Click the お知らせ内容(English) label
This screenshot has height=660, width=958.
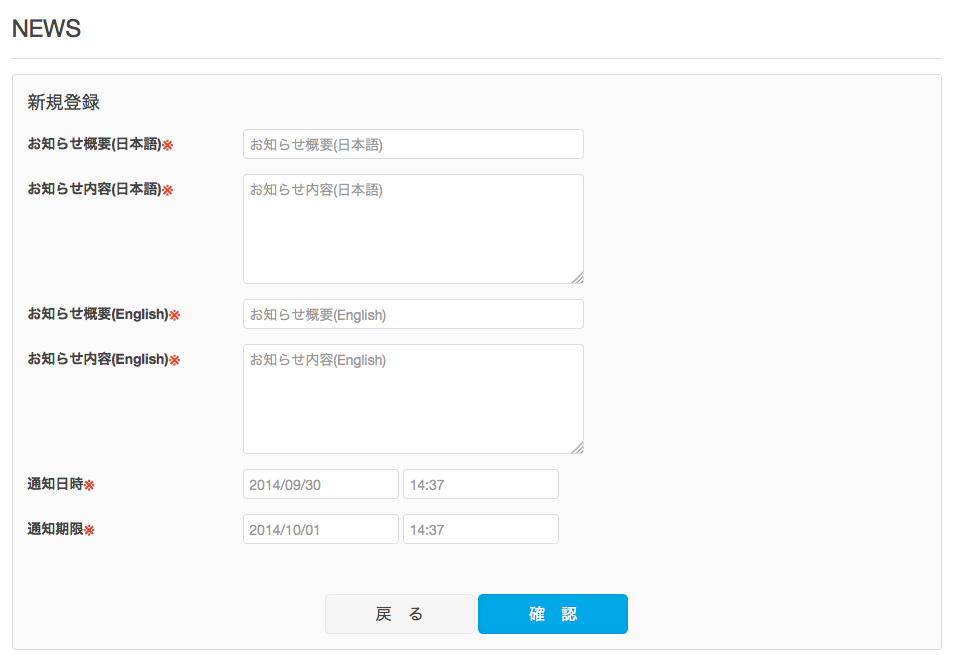97,359
